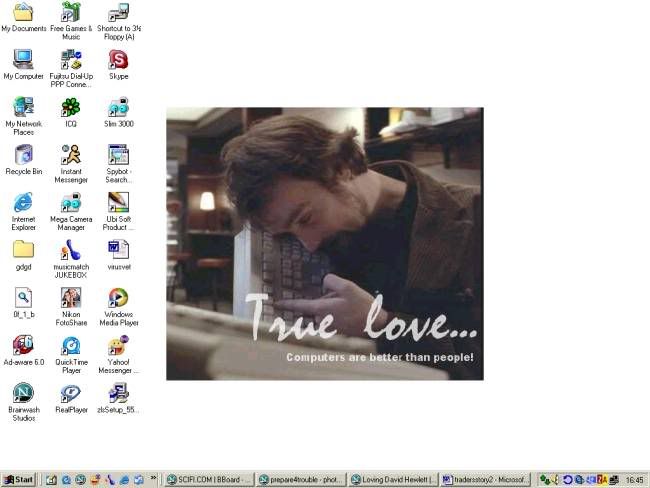Screen dimensions: 650x488
Task: Launch Netscape from Quick Launch bar
Action: coord(80,480)
